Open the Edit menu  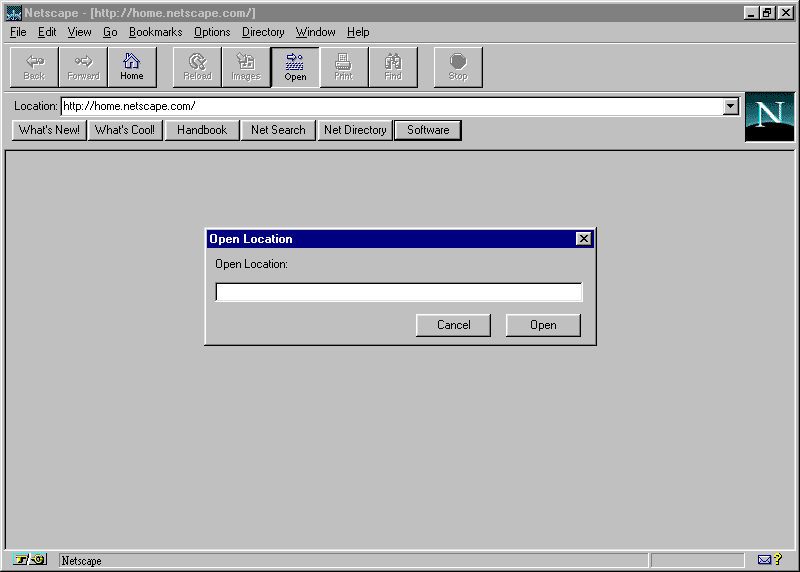click(x=47, y=32)
